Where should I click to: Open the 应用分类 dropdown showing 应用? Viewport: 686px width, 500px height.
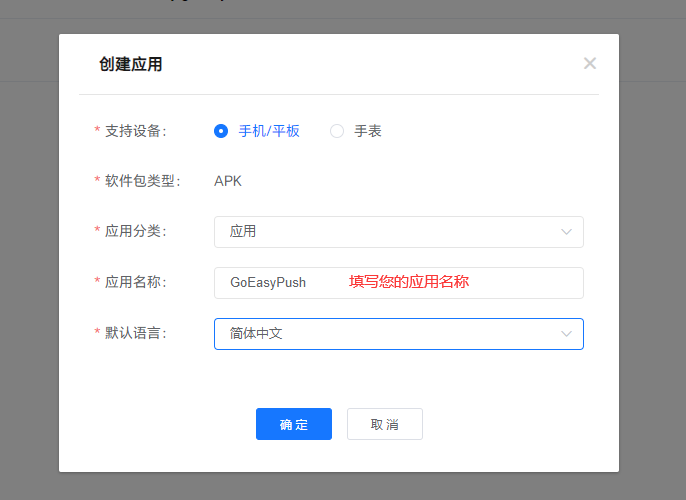pos(399,232)
